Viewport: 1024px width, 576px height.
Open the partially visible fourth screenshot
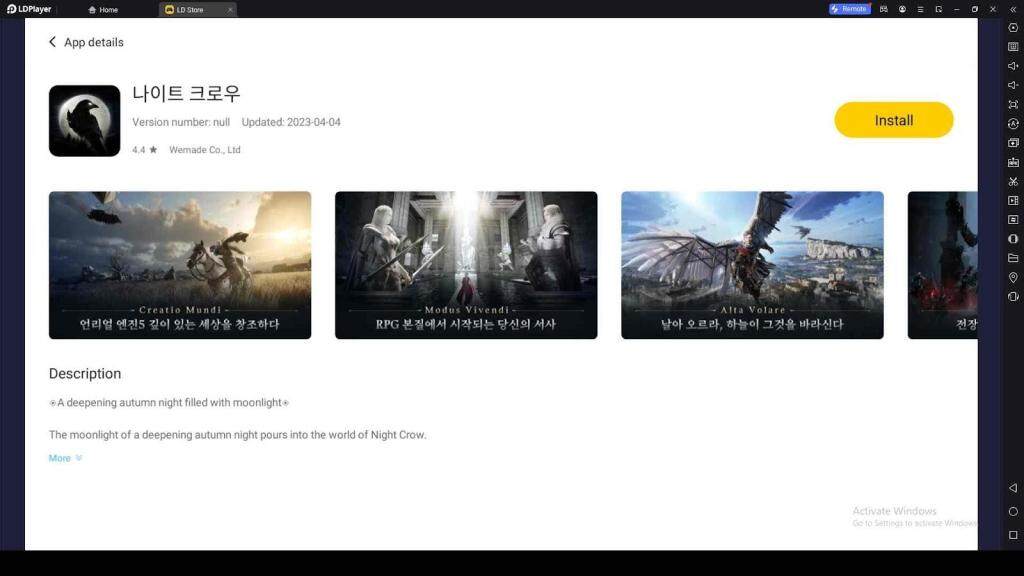point(942,265)
